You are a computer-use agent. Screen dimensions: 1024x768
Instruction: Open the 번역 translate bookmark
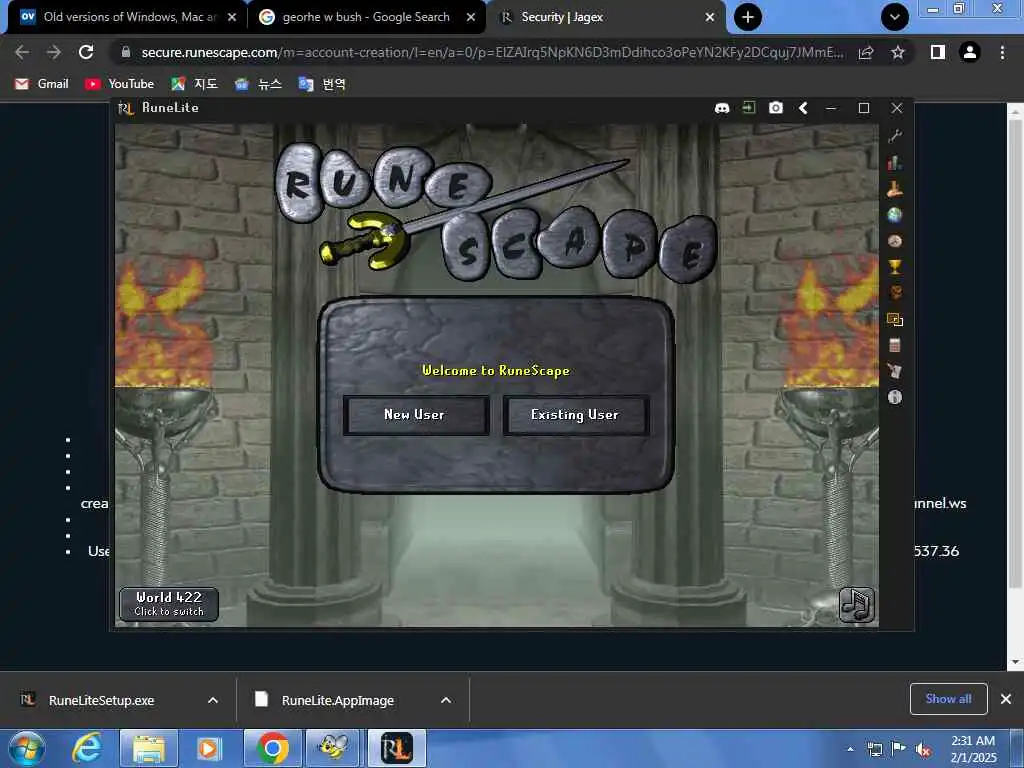(322, 84)
